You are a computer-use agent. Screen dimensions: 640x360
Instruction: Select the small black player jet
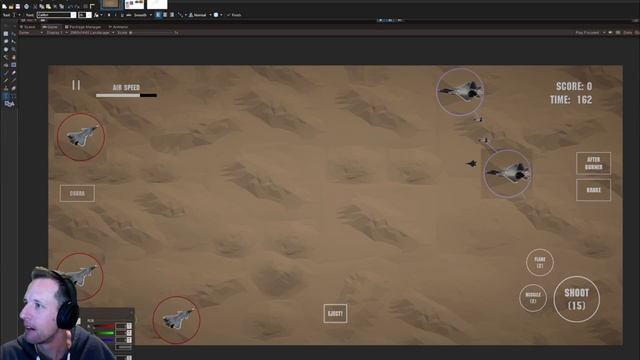click(471, 164)
